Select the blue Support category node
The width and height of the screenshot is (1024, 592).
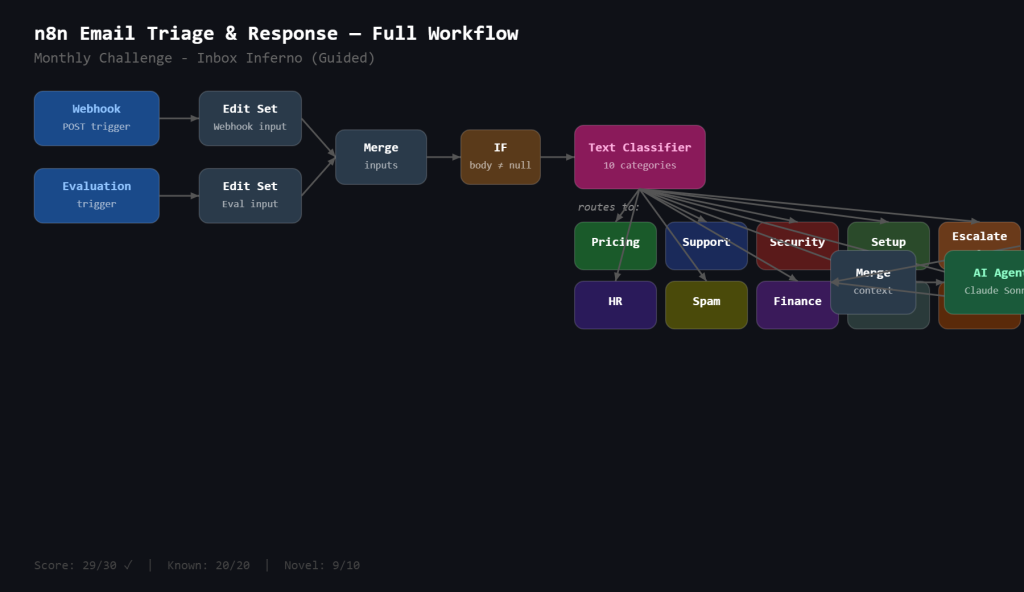pos(706,245)
